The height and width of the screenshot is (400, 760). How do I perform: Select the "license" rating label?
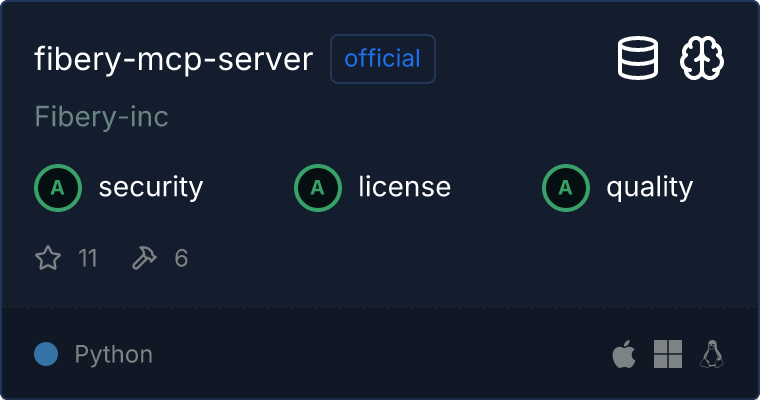point(404,187)
